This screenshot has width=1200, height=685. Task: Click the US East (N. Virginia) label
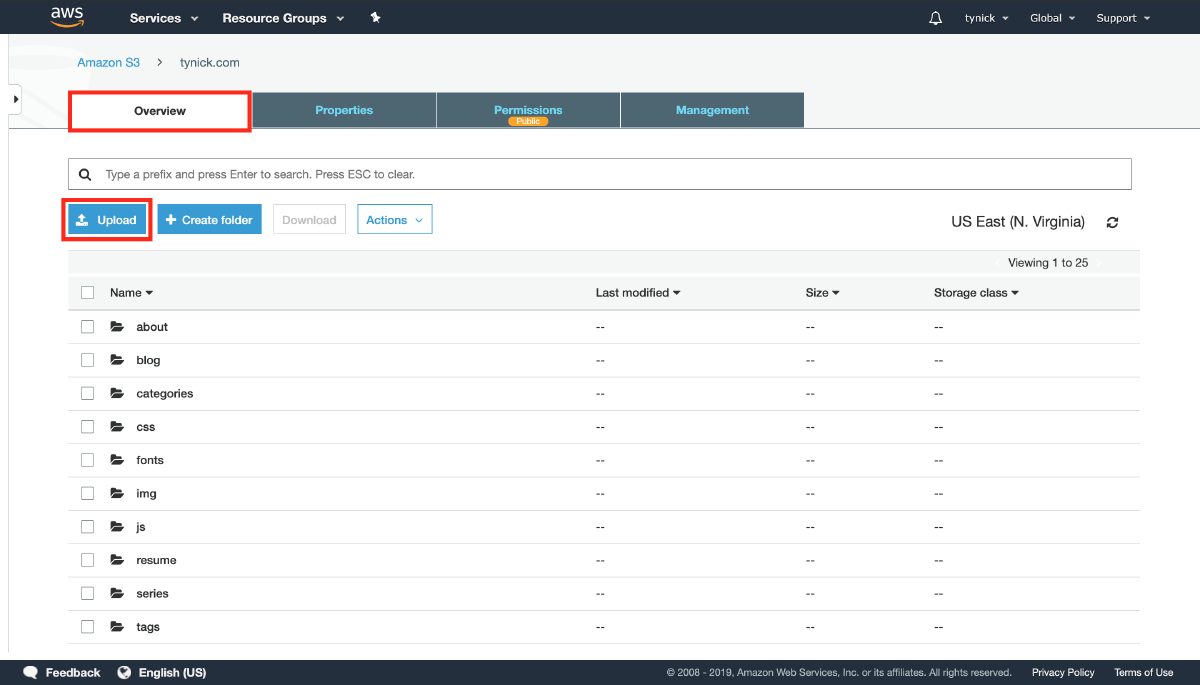pos(1018,222)
